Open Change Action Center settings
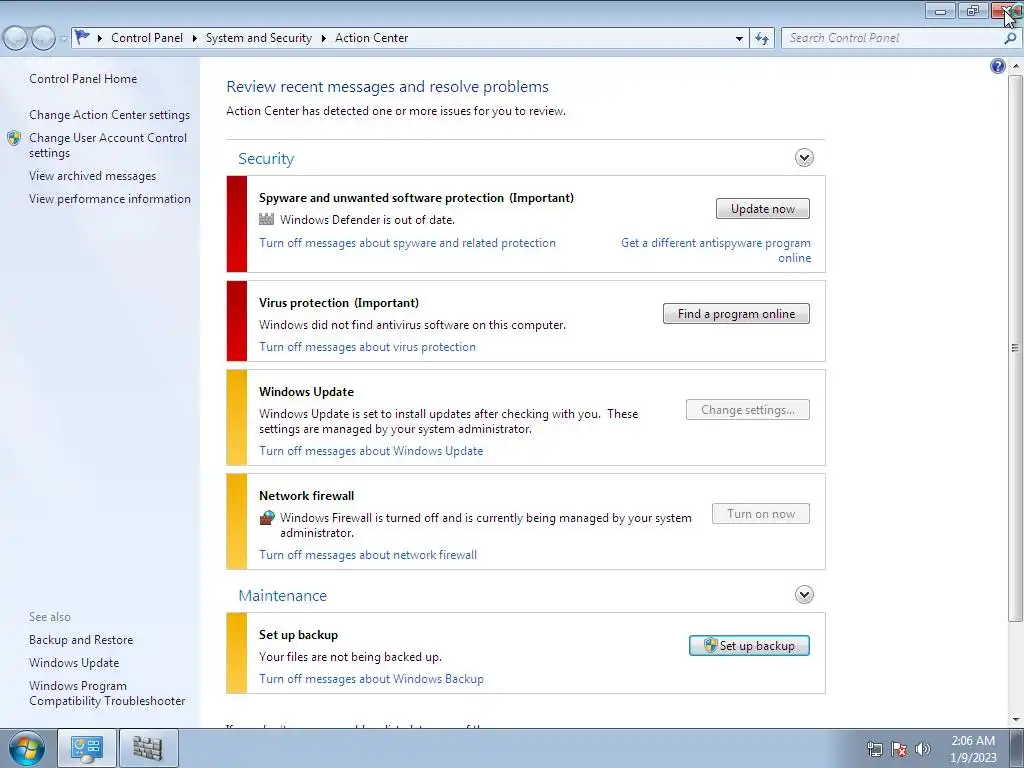 110,115
